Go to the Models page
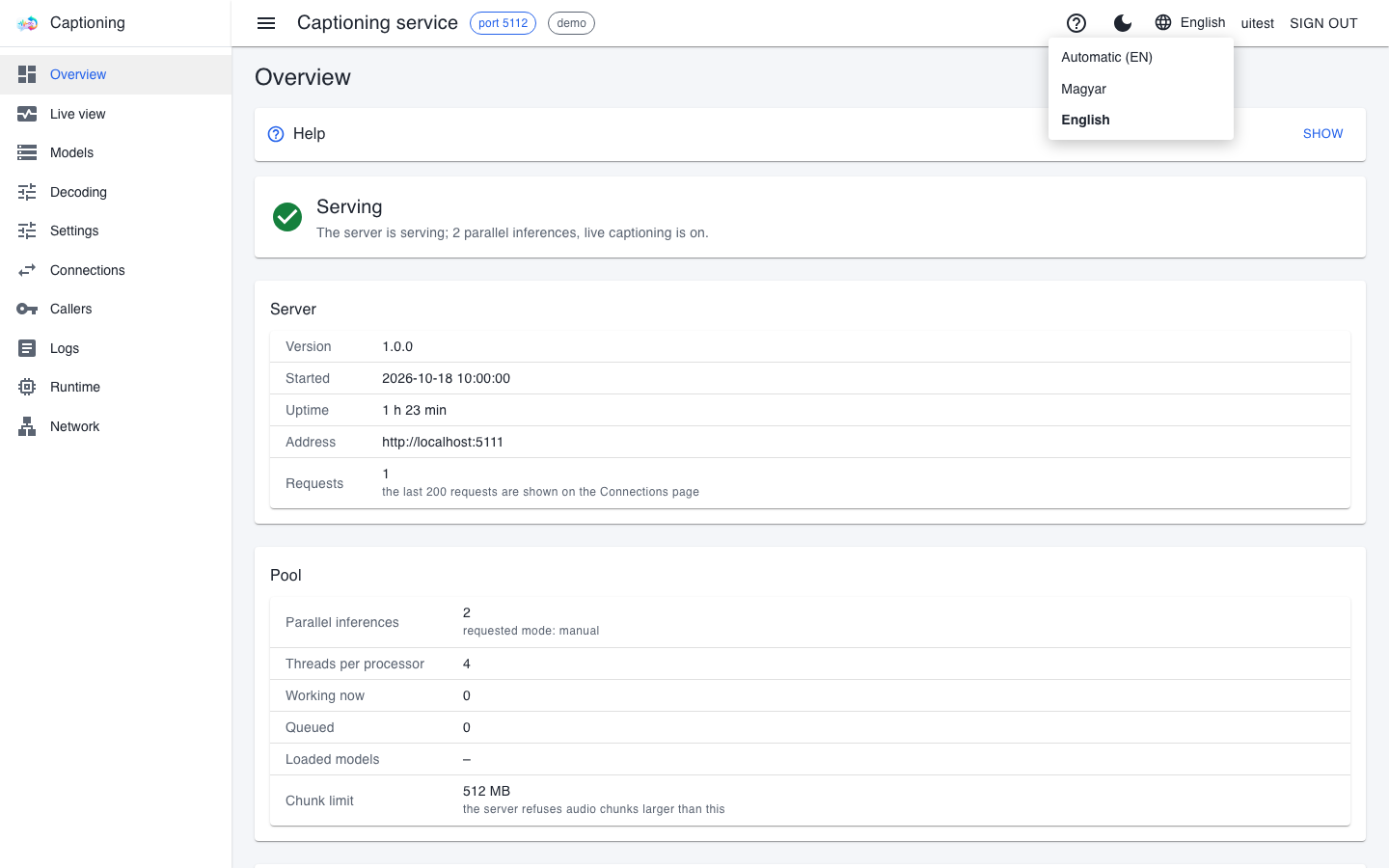 (116, 152)
